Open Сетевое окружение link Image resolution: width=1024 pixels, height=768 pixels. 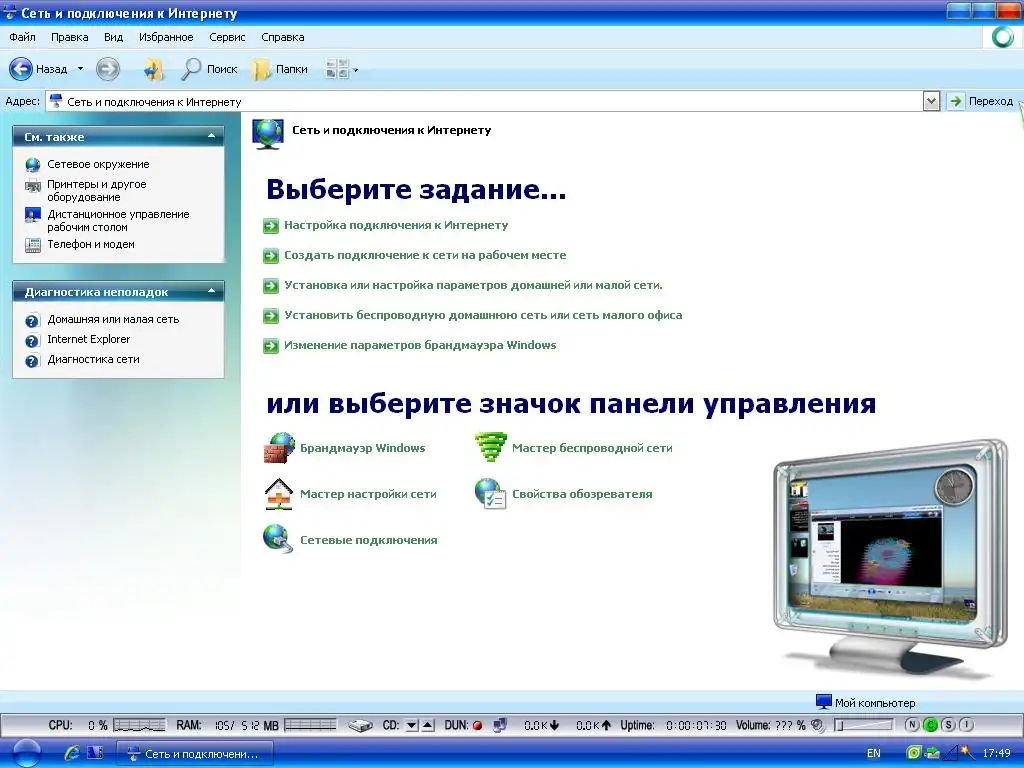tap(98, 164)
